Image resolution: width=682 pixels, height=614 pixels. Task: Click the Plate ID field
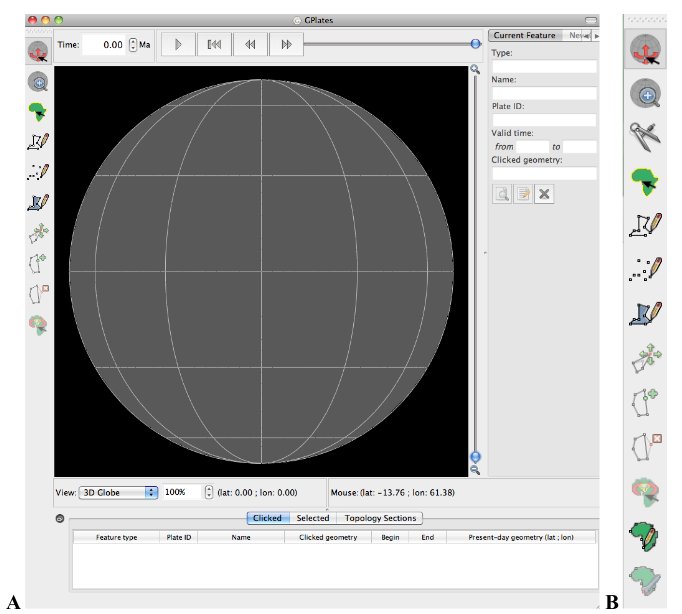pyautogui.click(x=544, y=120)
